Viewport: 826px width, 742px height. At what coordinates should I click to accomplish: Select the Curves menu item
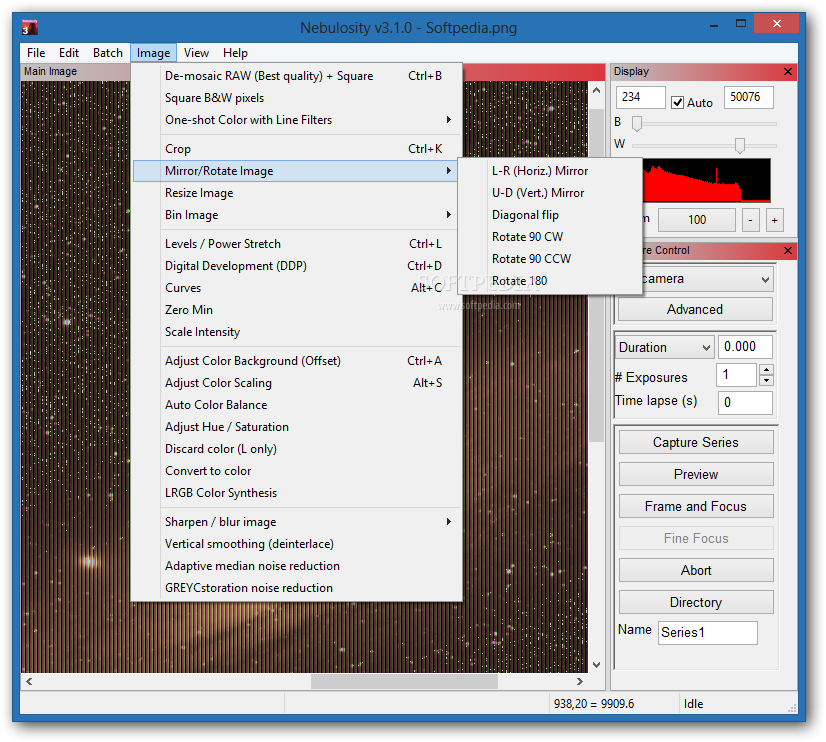(x=296, y=288)
